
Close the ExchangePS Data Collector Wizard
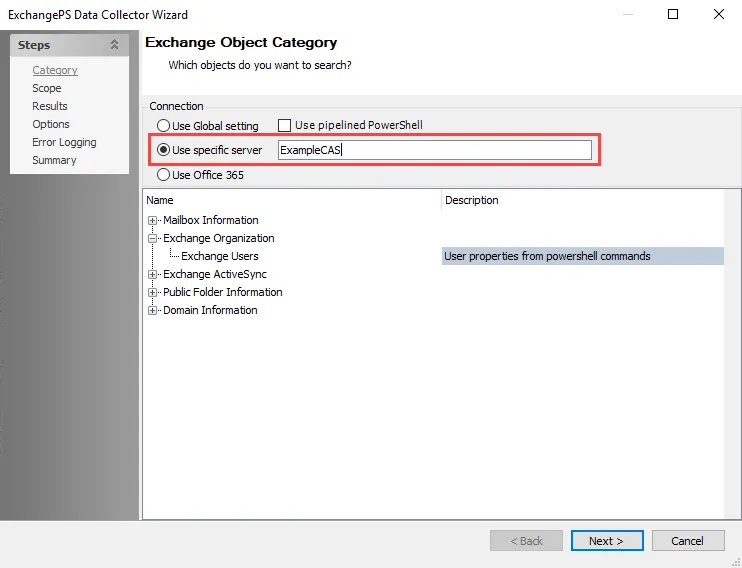(x=718, y=14)
